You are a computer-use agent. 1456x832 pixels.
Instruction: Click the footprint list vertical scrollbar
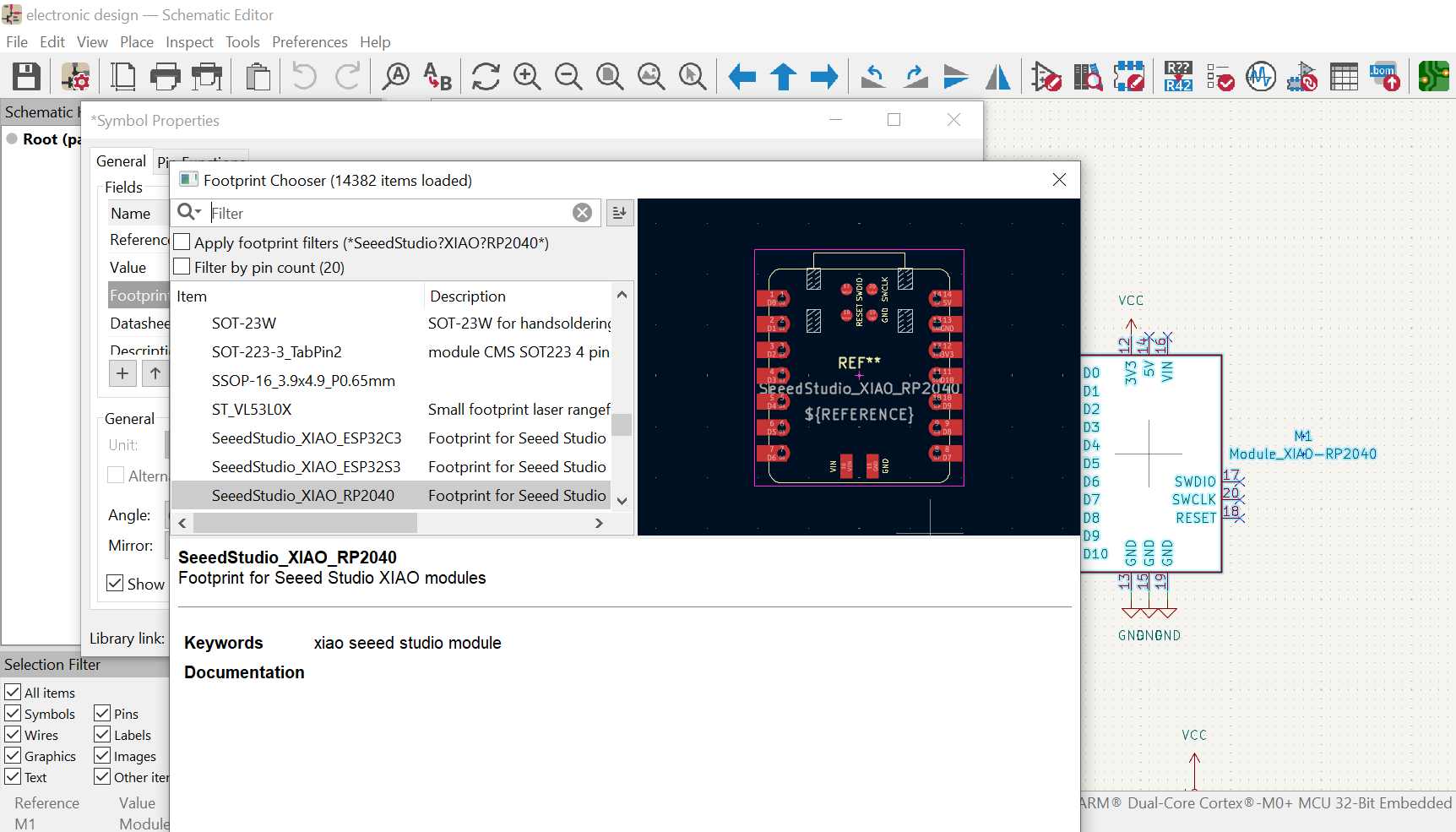click(622, 423)
